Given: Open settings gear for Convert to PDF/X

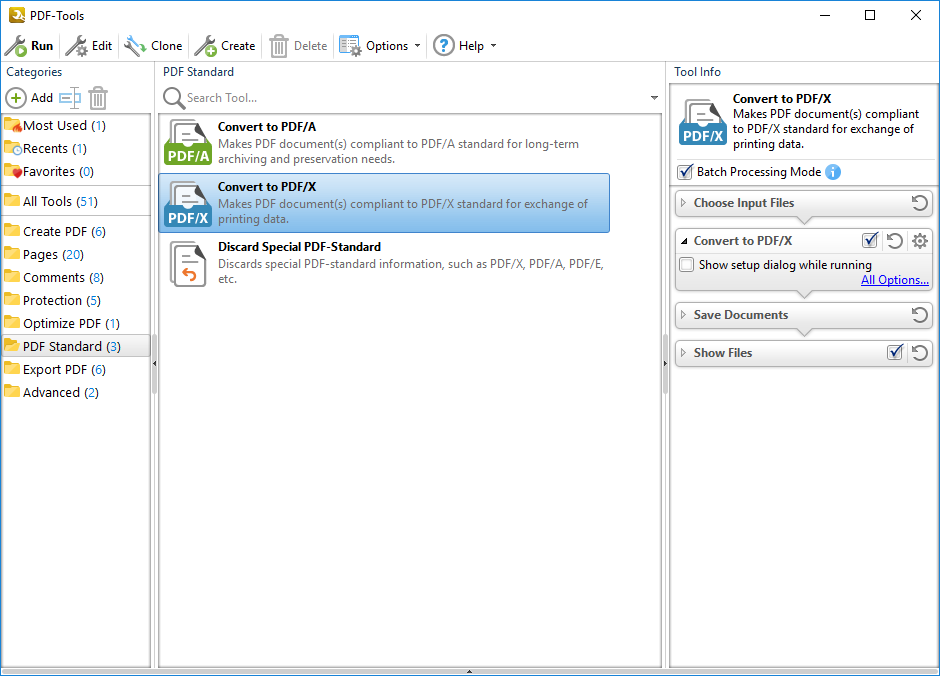Looking at the screenshot, I should [x=920, y=241].
